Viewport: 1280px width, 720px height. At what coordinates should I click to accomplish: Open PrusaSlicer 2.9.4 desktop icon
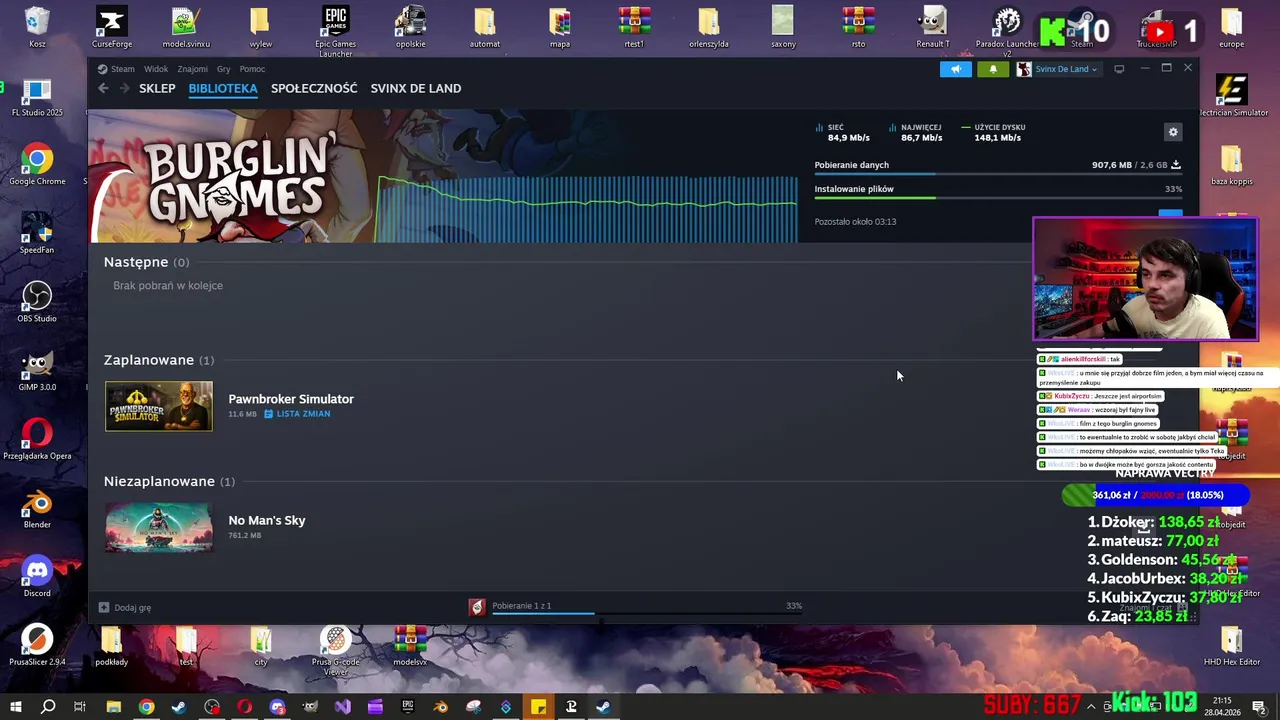pyautogui.click(x=37, y=645)
